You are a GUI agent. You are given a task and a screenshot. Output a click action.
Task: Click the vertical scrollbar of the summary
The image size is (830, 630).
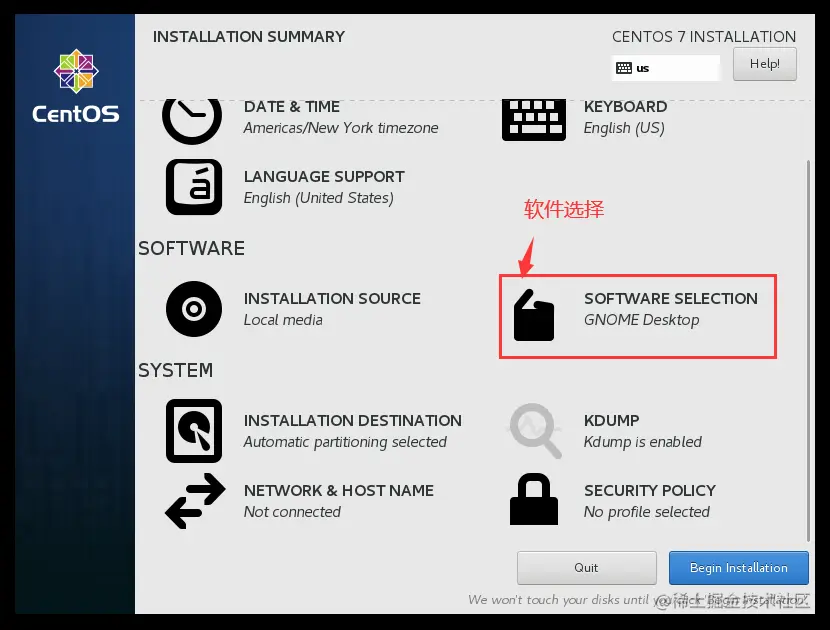tap(808, 350)
